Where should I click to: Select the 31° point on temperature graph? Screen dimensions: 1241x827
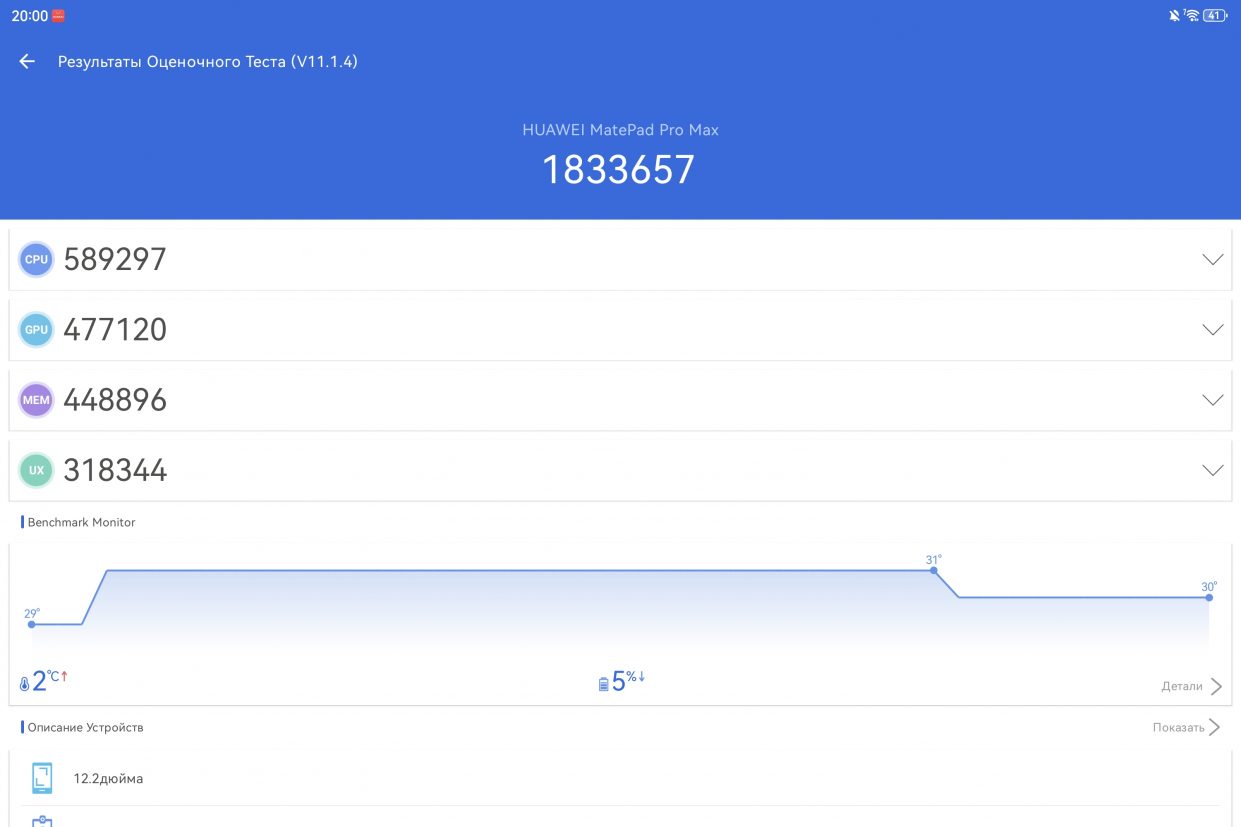point(934,570)
